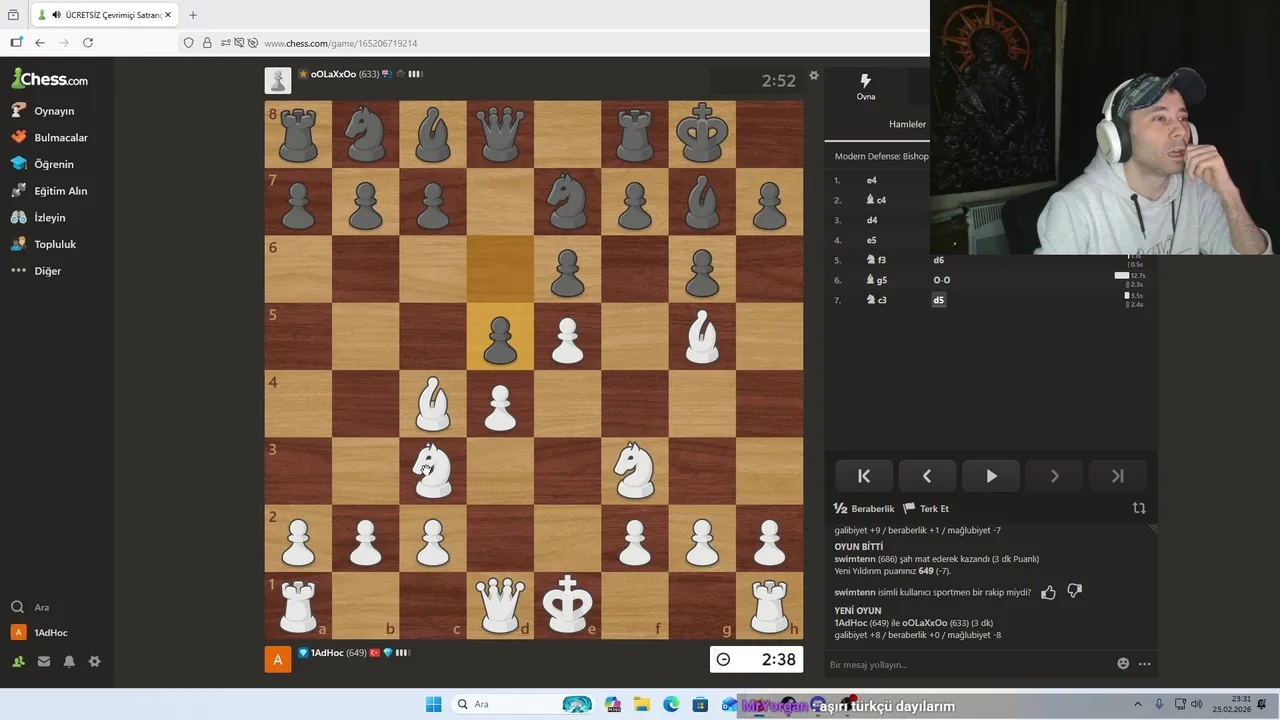Open the chat more options dots
Screen dimensions: 1280x720
1145,663
